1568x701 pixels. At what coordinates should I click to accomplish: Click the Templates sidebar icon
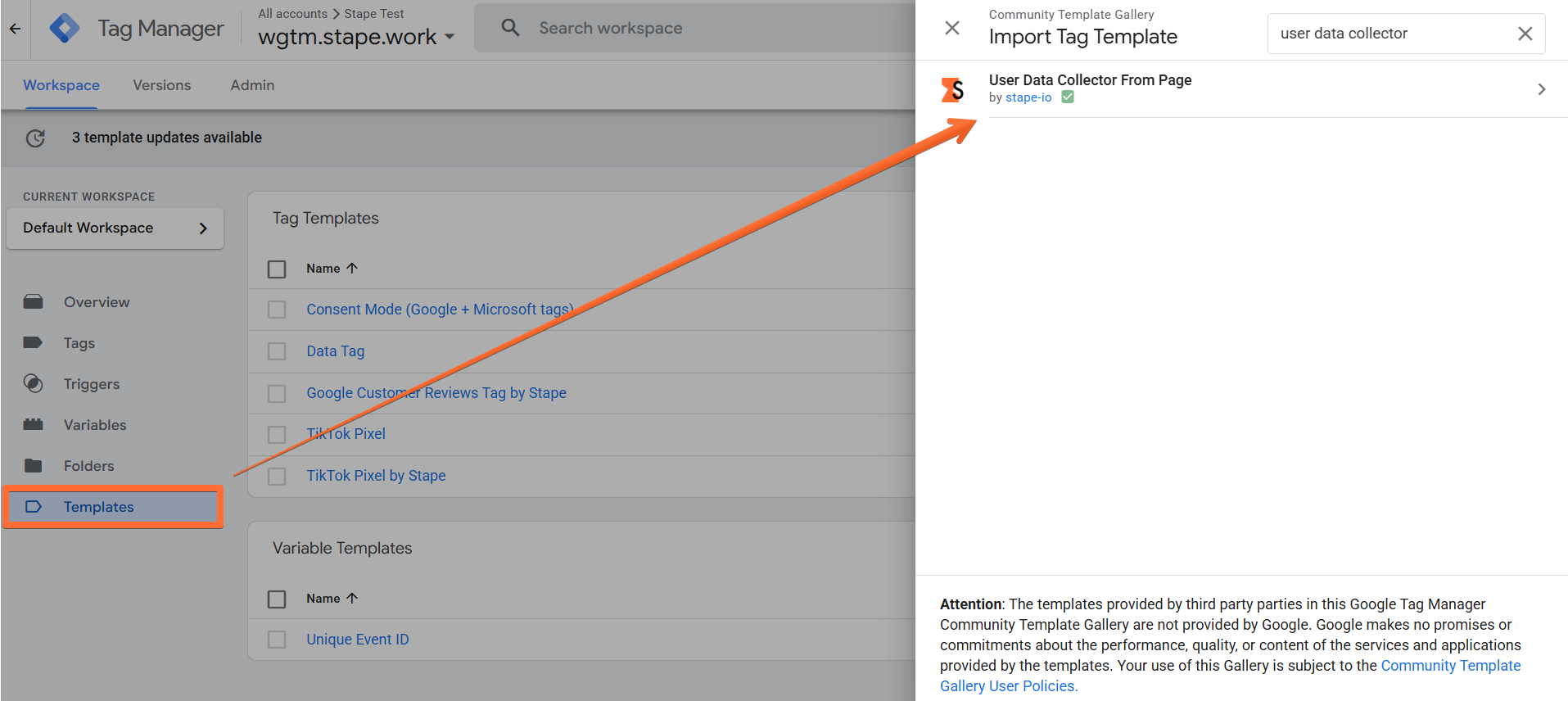point(33,507)
